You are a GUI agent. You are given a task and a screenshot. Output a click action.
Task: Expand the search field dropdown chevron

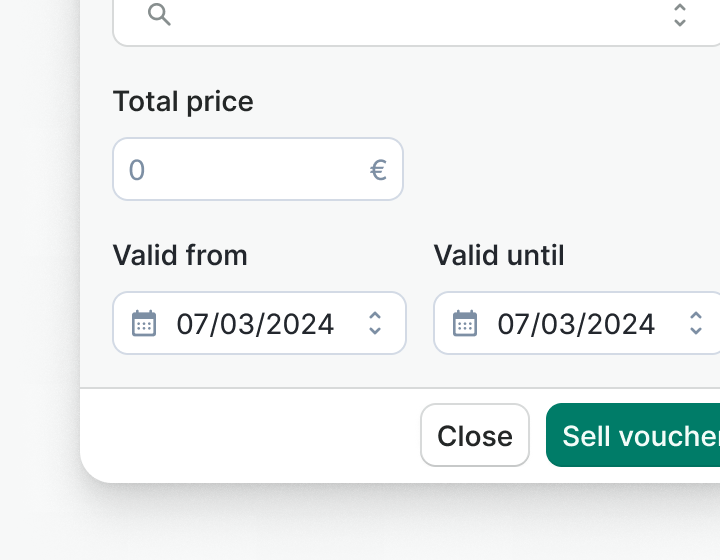tap(680, 14)
